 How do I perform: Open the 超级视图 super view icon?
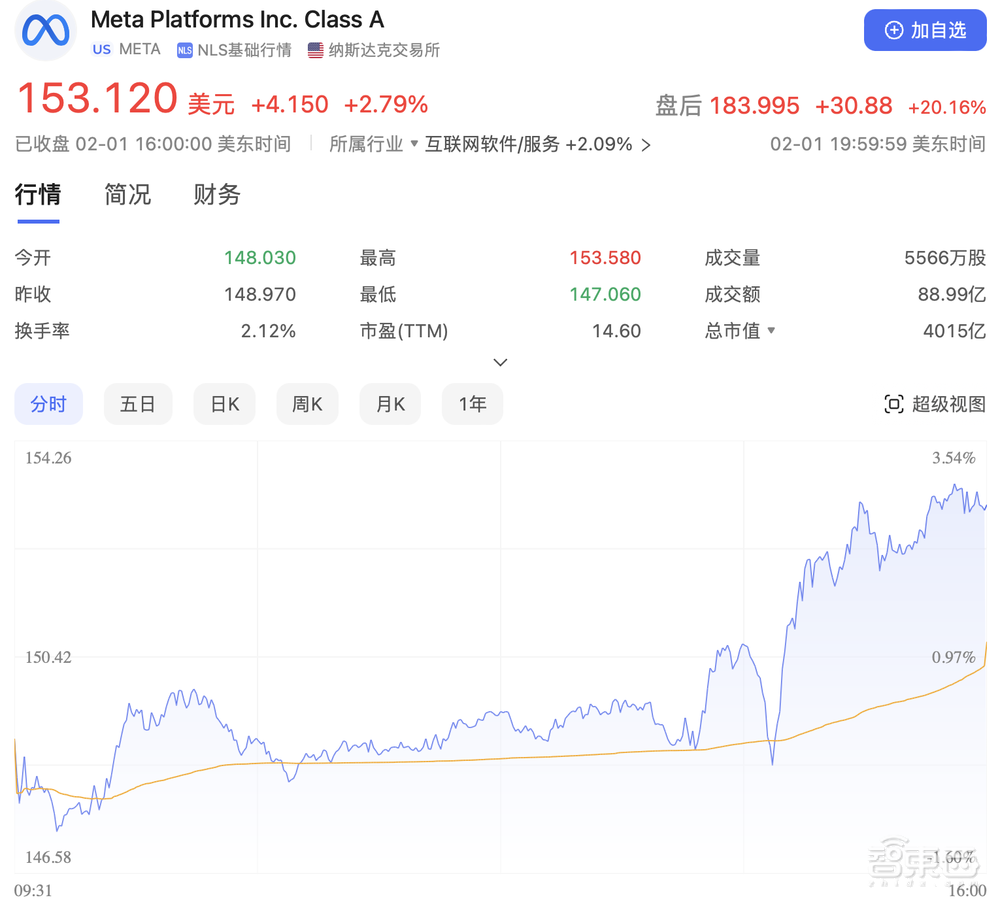click(895, 403)
